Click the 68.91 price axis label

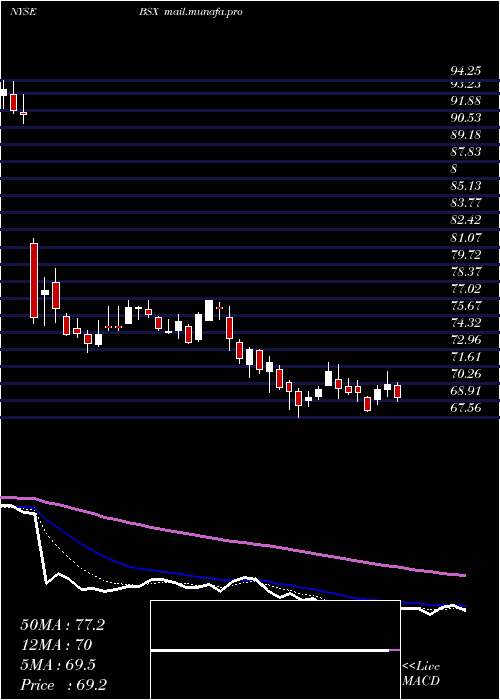coord(466,391)
